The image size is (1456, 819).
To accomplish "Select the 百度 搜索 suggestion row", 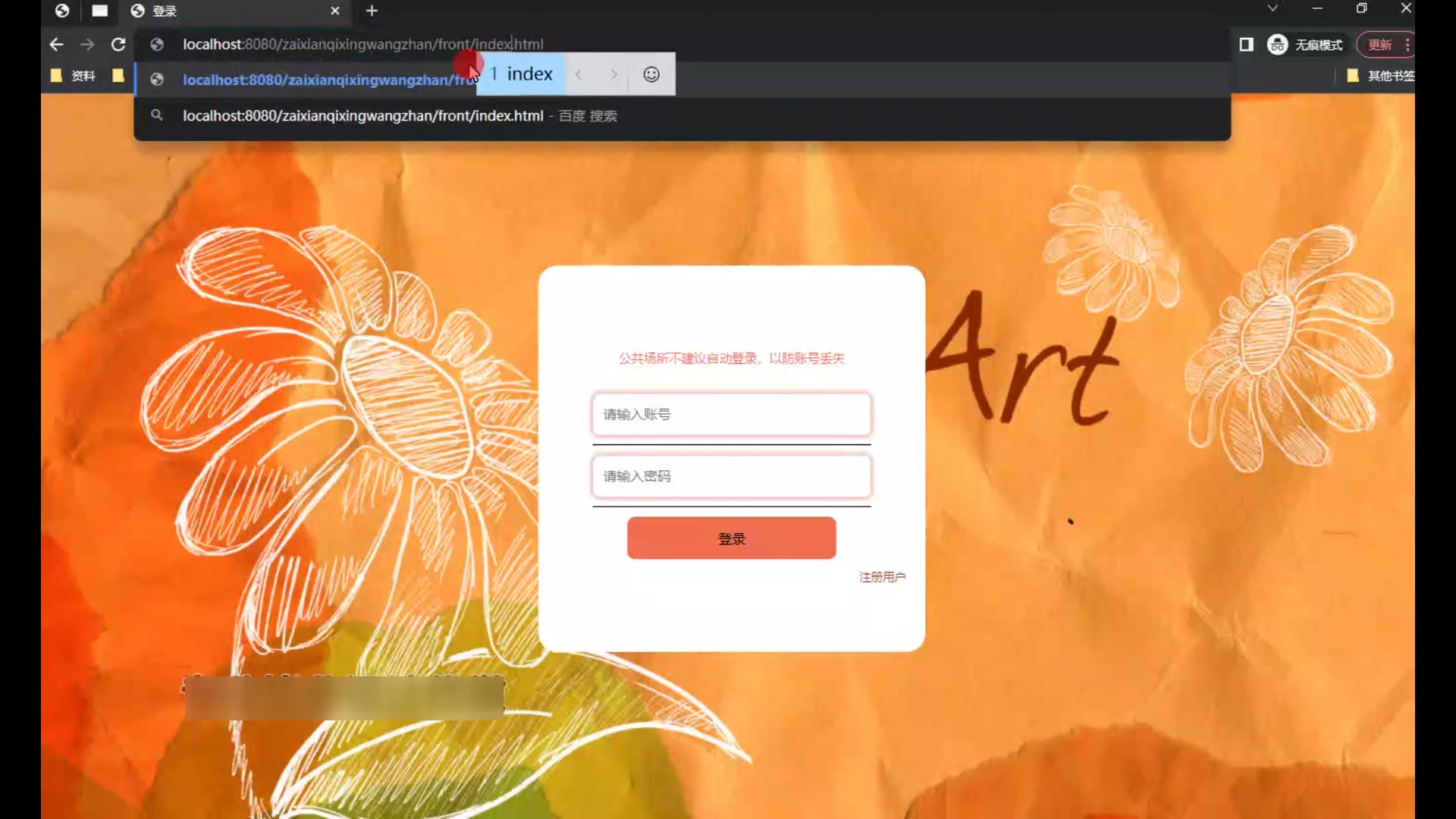I will pos(400,116).
